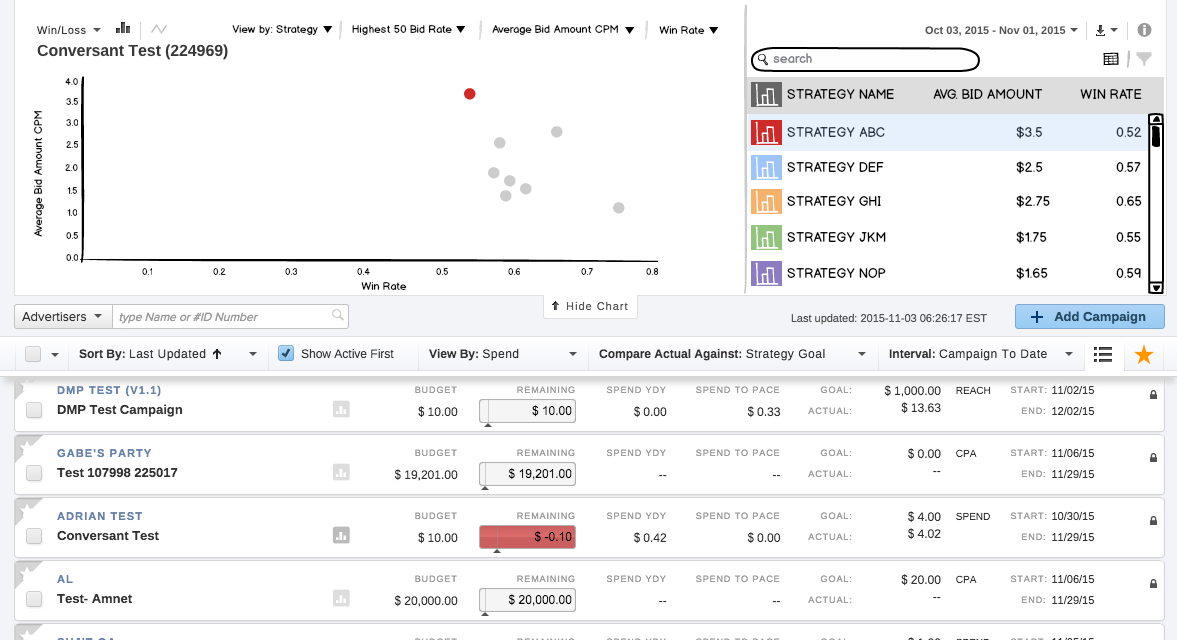1177x640 pixels.
Task: Click the red point on scatter chart
Action: (x=469, y=94)
